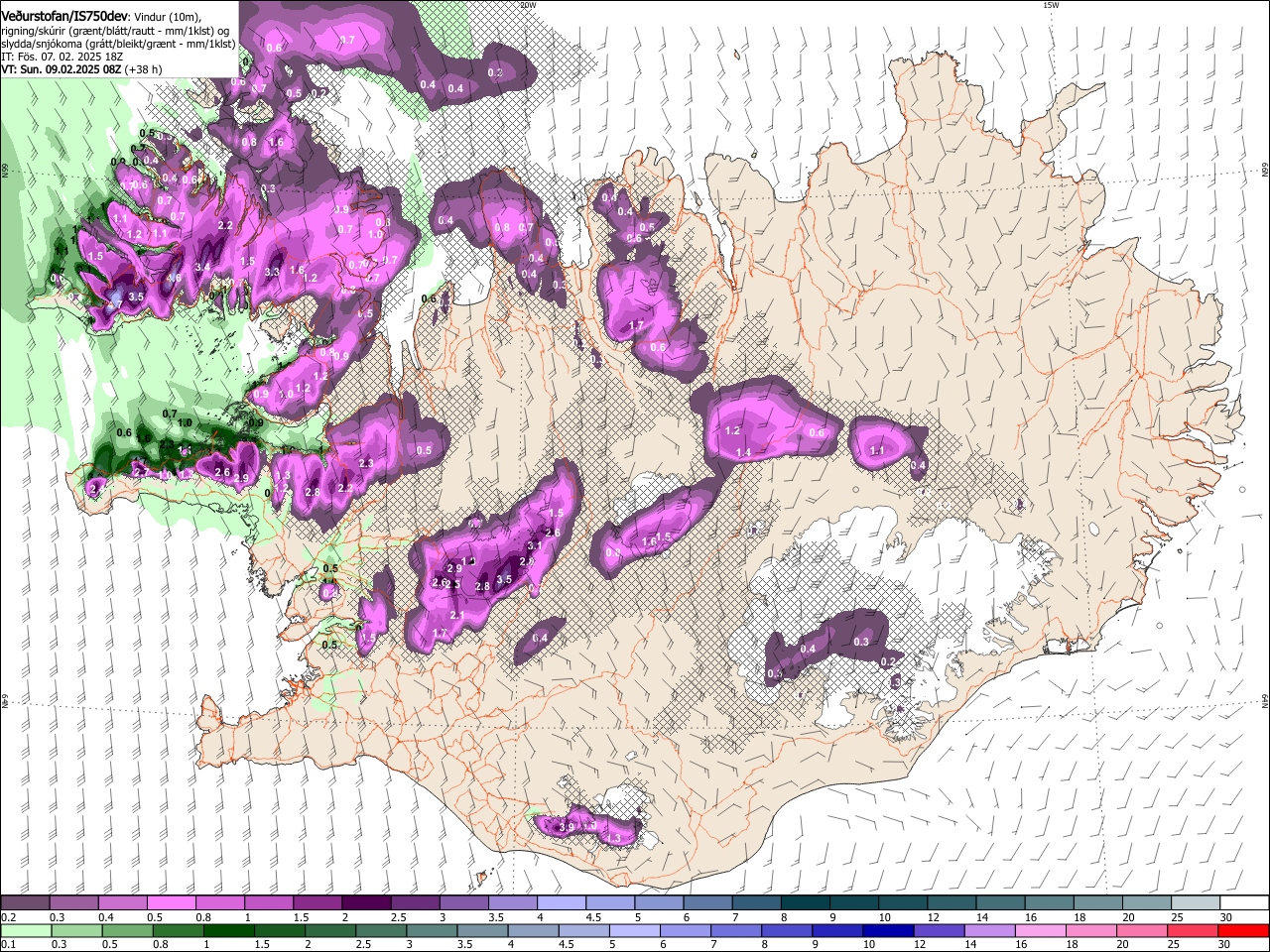Click the '30' label in the top legend row
Viewport: 1270px width, 952px height.
pyautogui.click(x=1226, y=917)
